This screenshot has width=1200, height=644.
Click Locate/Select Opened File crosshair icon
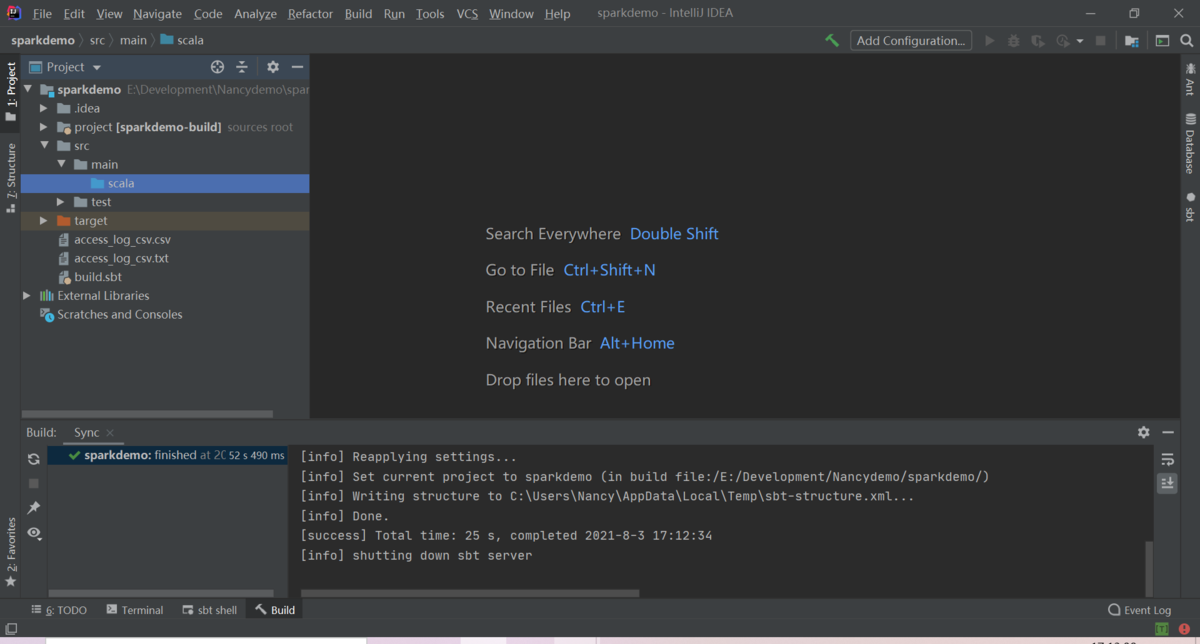pos(217,67)
